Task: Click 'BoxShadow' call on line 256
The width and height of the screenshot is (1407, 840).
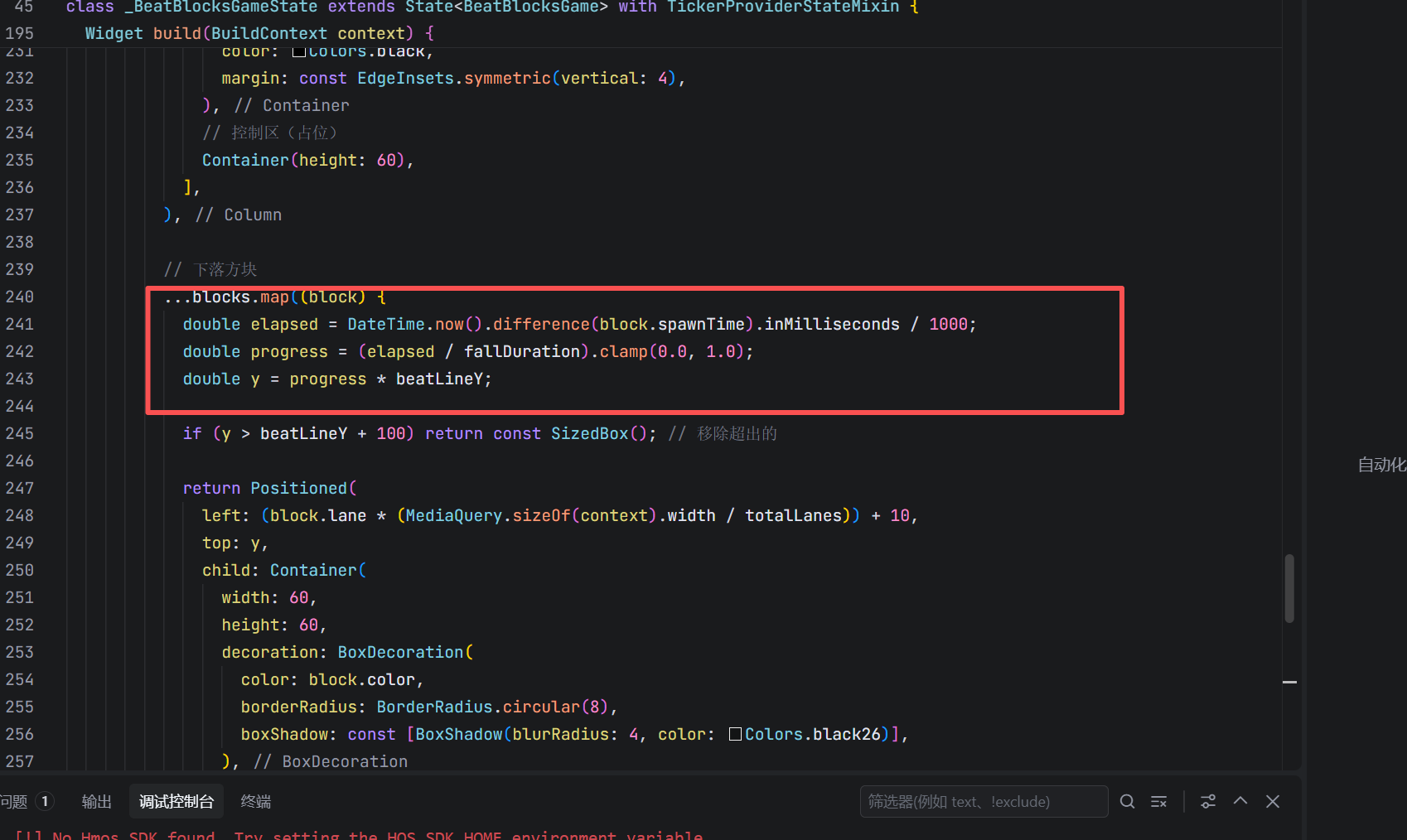Action: pos(459,734)
